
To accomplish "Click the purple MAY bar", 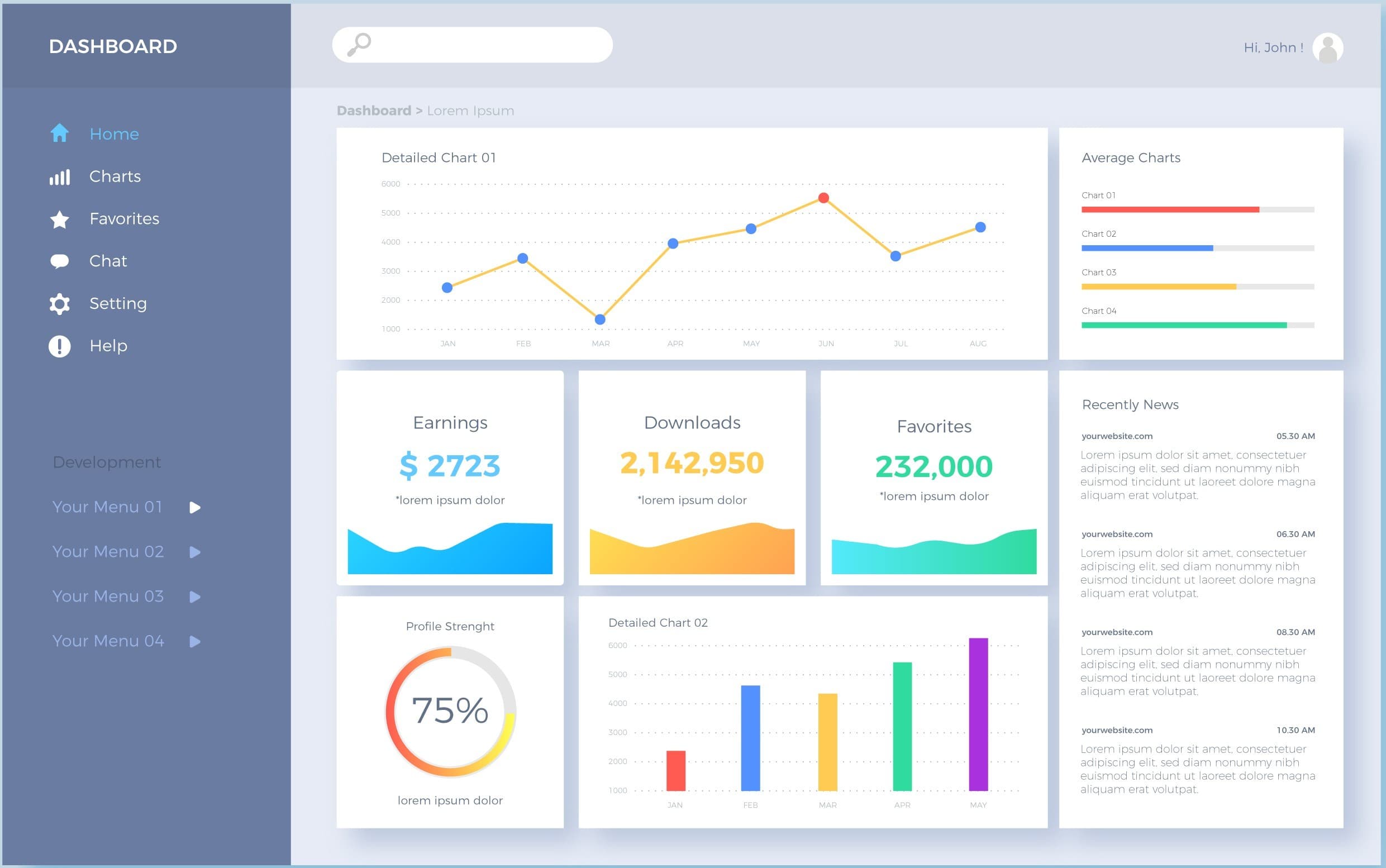I will 978,714.
